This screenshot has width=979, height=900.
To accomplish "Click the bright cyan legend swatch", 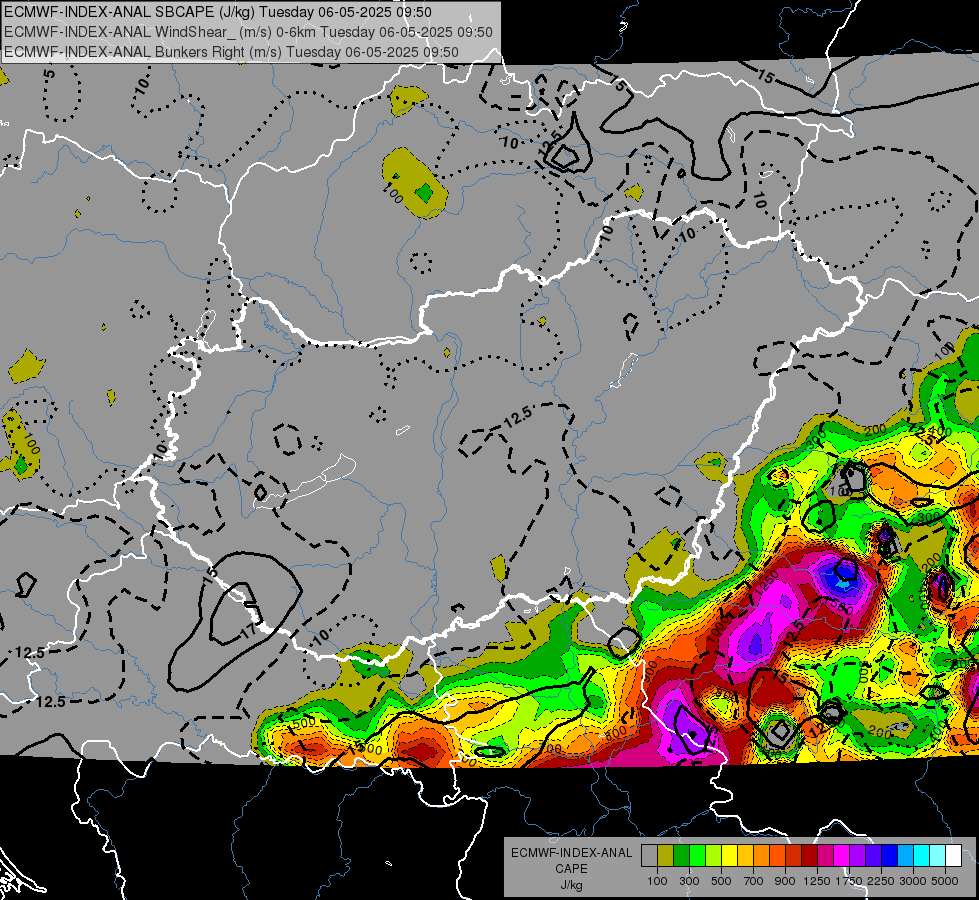I will pos(922,856).
